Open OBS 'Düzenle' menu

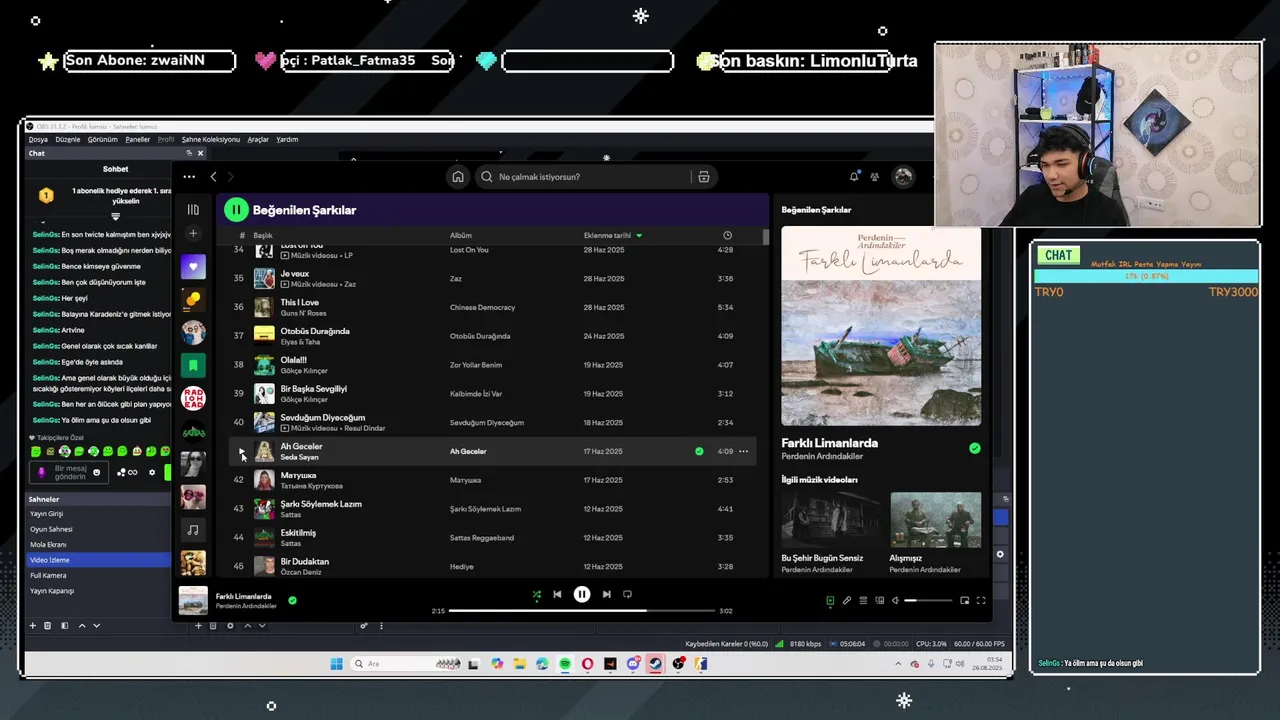click(x=67, y=139)
